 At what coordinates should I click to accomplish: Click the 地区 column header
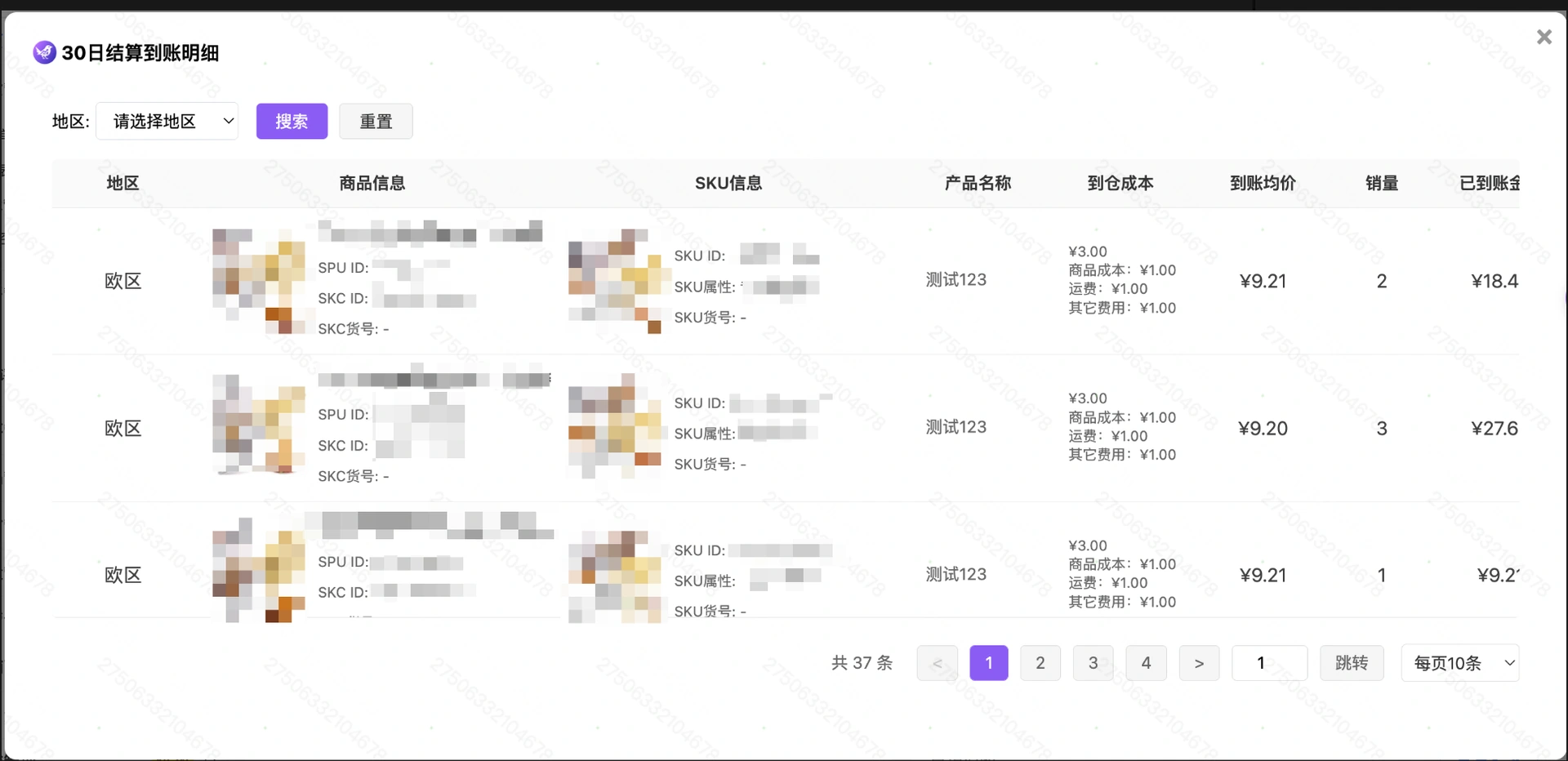click(x=122, y=183)
